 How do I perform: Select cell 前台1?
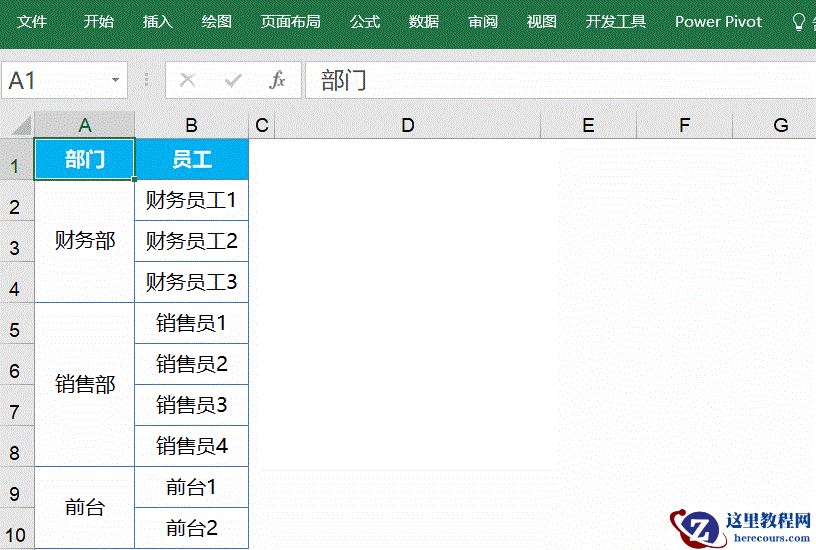click(192, 487)
